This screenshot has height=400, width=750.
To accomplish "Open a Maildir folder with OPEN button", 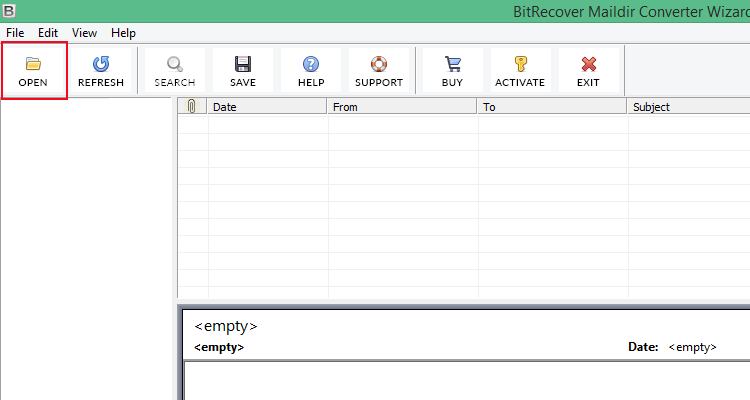I will point(33,70).
